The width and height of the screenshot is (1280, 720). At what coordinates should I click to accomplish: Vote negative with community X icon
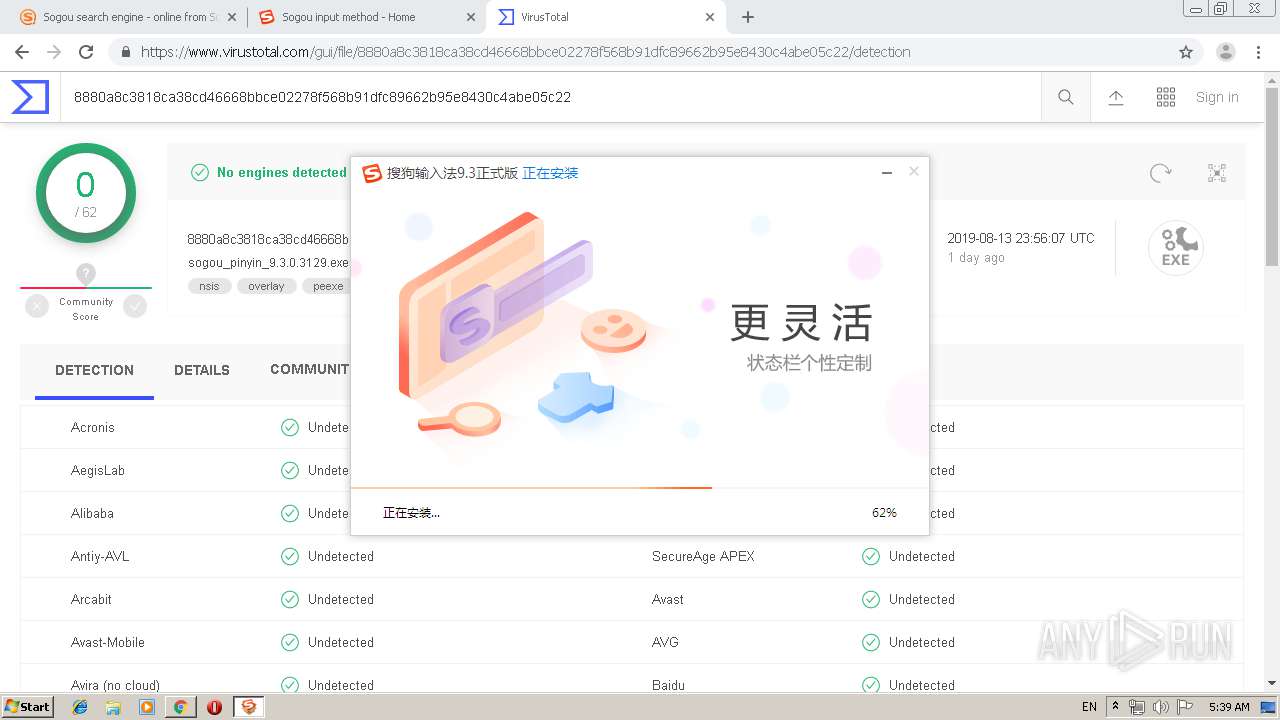(x=37, y=307)
